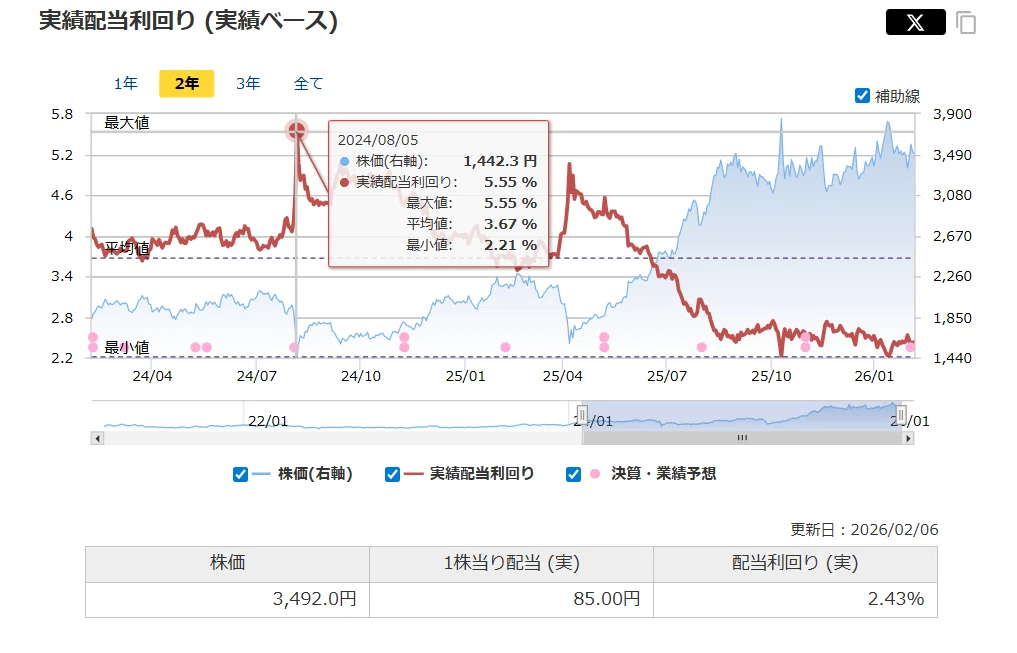The image size is (1017, 653).
Task: Click the 株価(右軸) legend label
Action: pyautogui.click(x=315, y=474)
